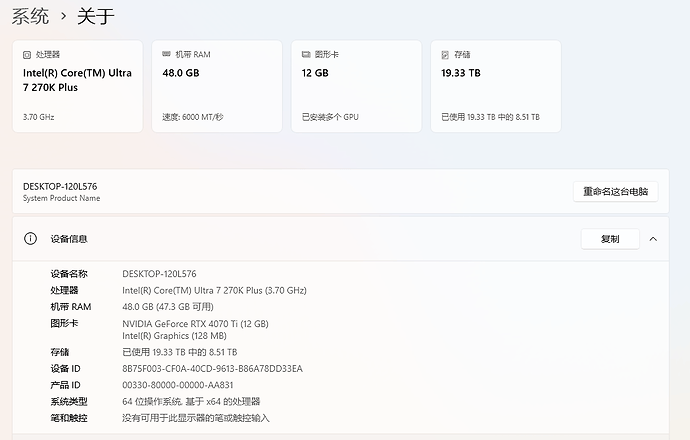Click the 处理器 label in details list
This screenshot has height=440, width=690.
click(x=64, y=290)
